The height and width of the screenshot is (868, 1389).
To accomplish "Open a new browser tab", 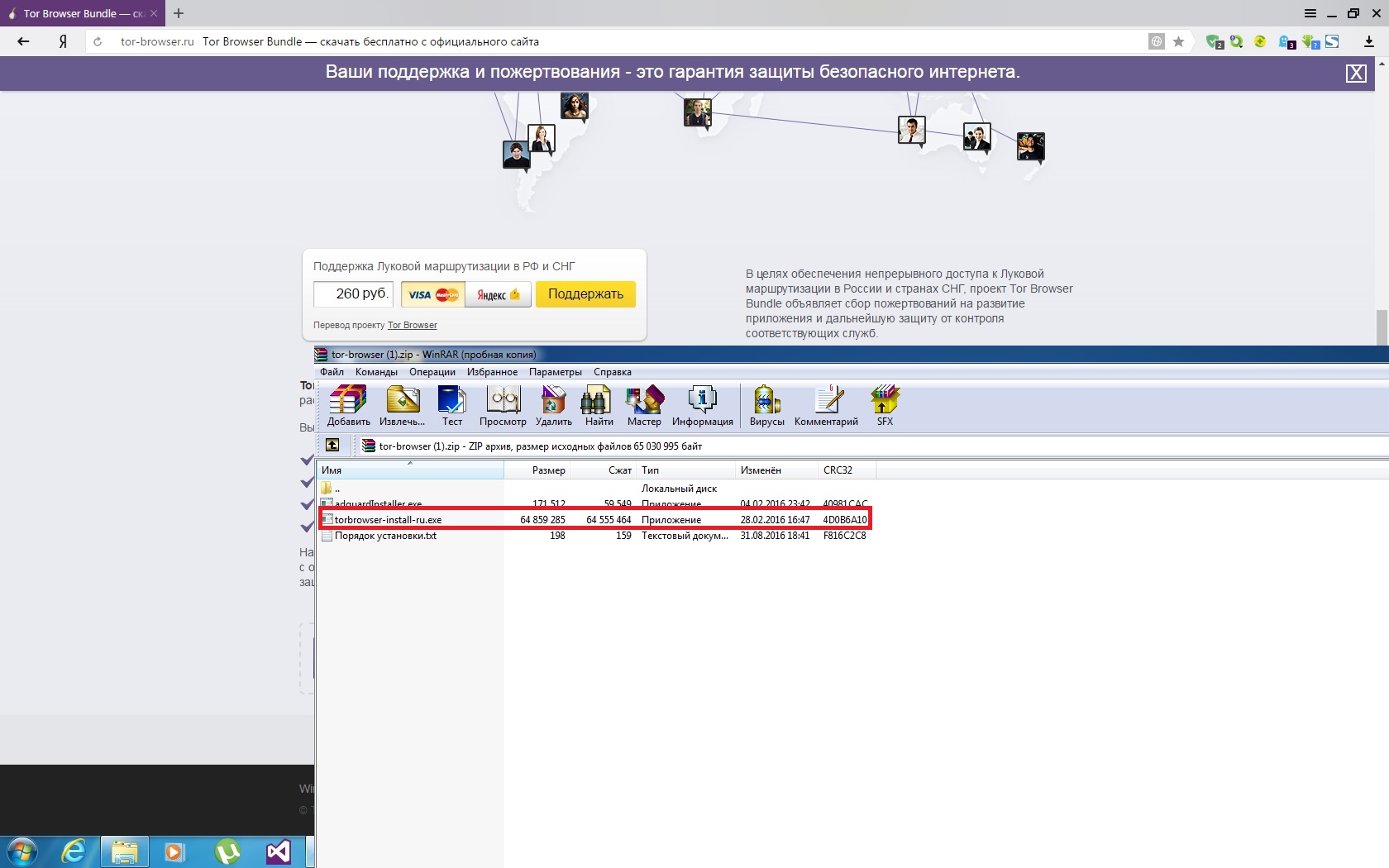I will point(179,13).
